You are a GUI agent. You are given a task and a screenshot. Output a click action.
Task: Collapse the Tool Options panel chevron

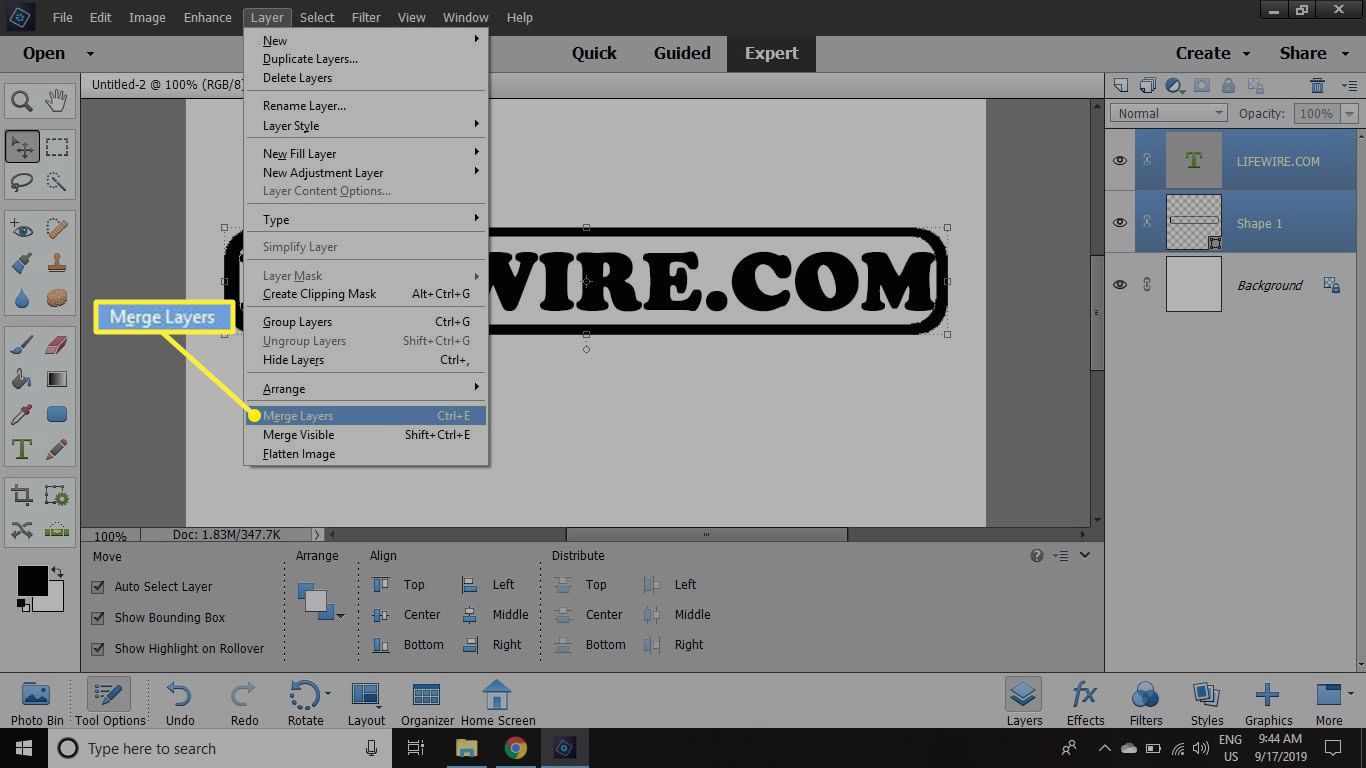click(x=1085, y=555)
